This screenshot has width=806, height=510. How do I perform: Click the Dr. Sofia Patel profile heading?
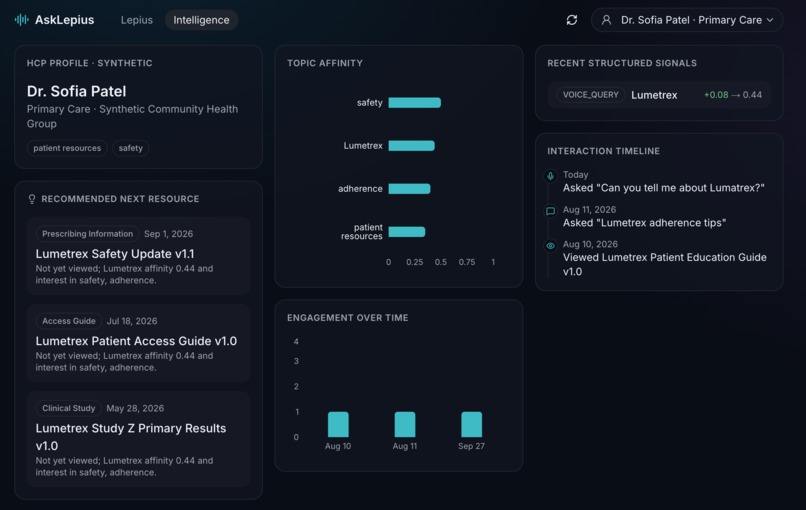(x=77, y=92)
